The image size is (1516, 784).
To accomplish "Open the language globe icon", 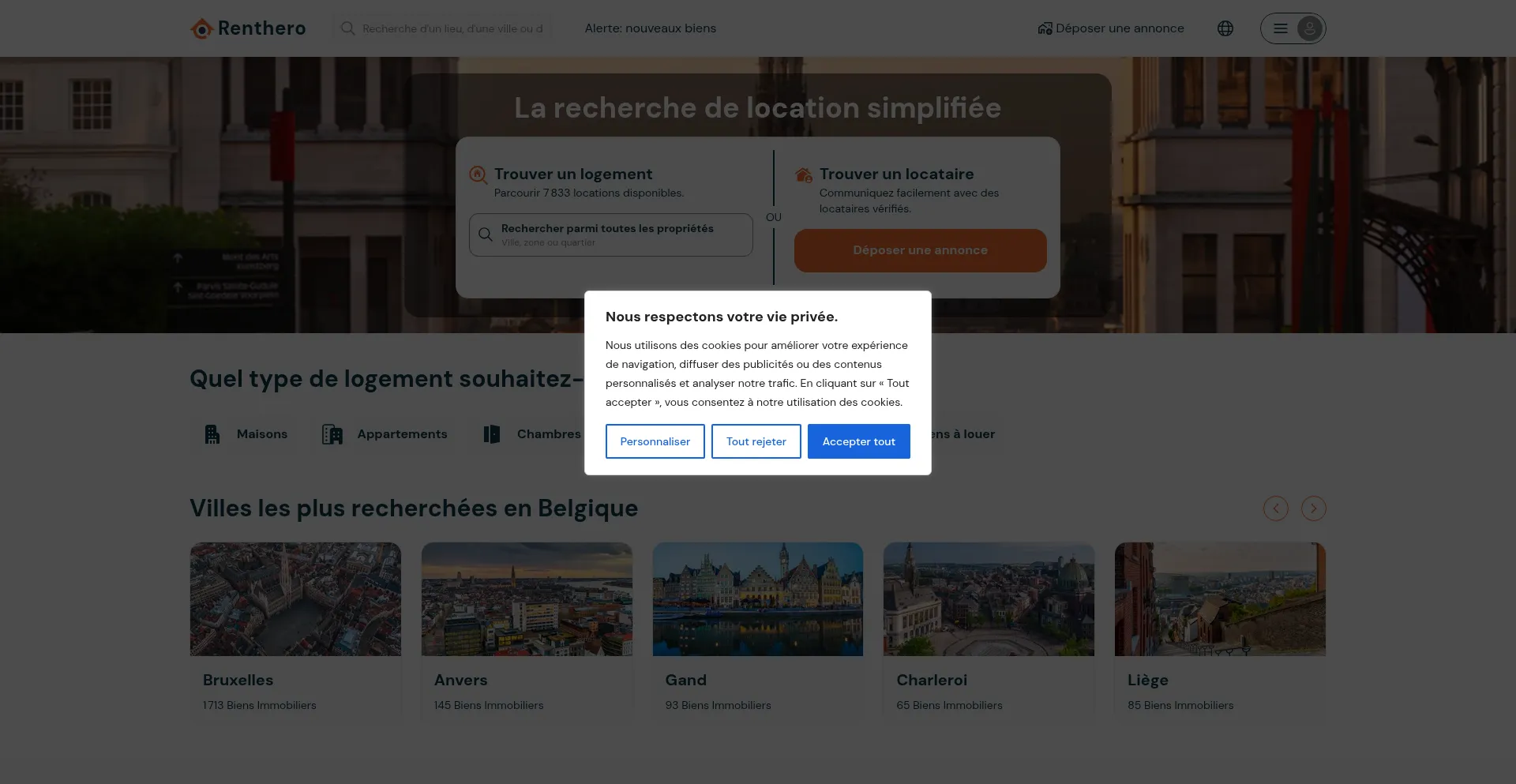I will click(x=1225, y=28).
